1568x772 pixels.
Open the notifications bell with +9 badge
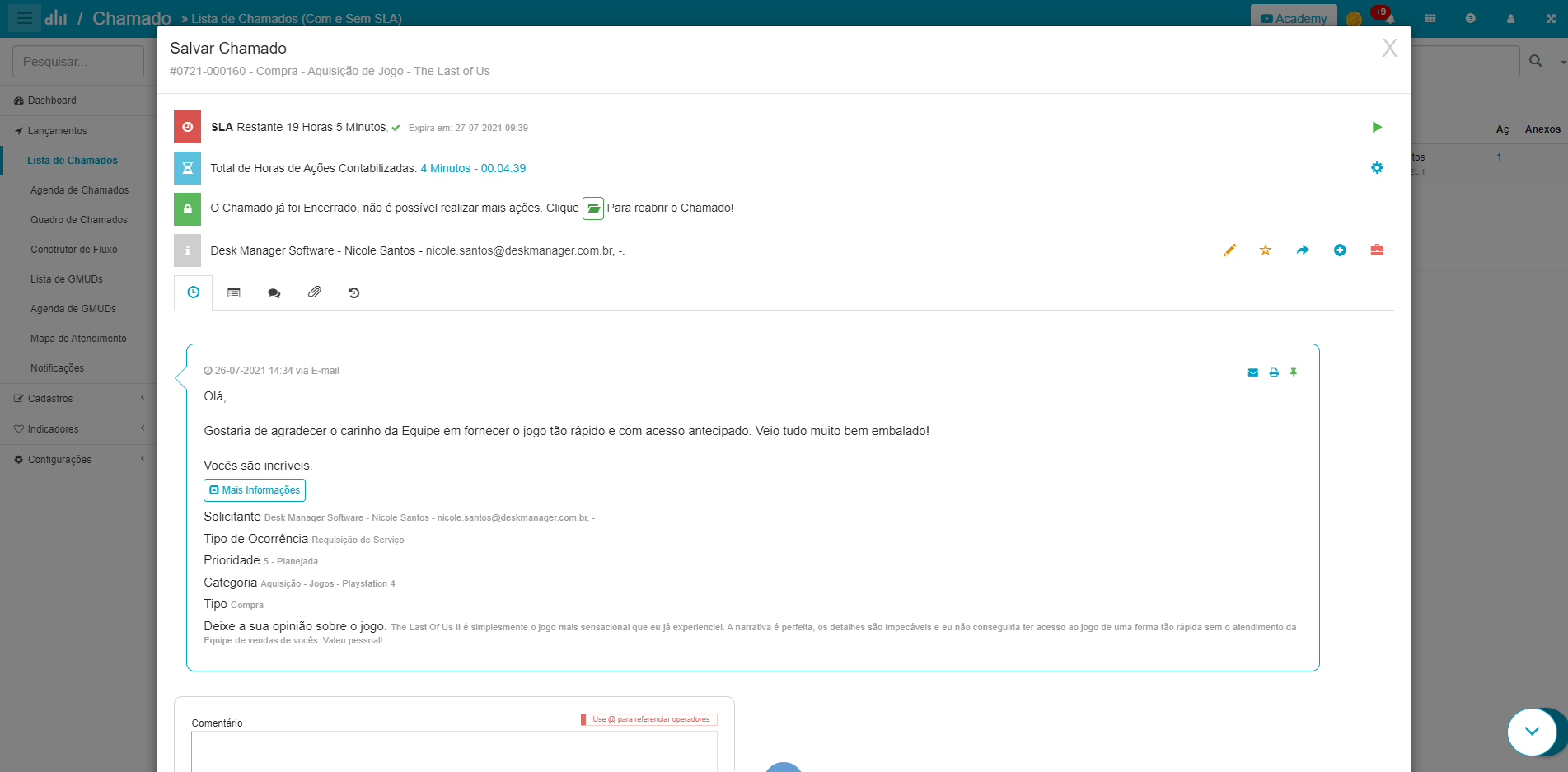tap(1389, 17)
